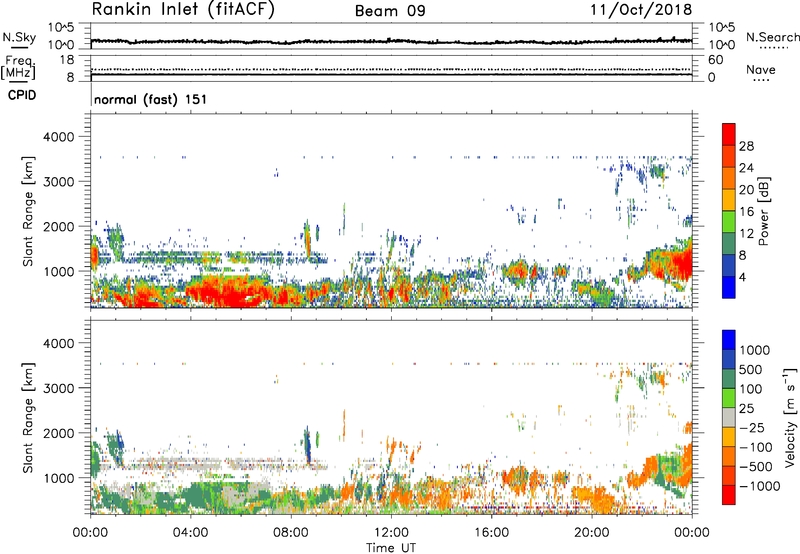800x554 pixels.
Task: Click the '16:00' time axis tick label
Action: point(491,533)
